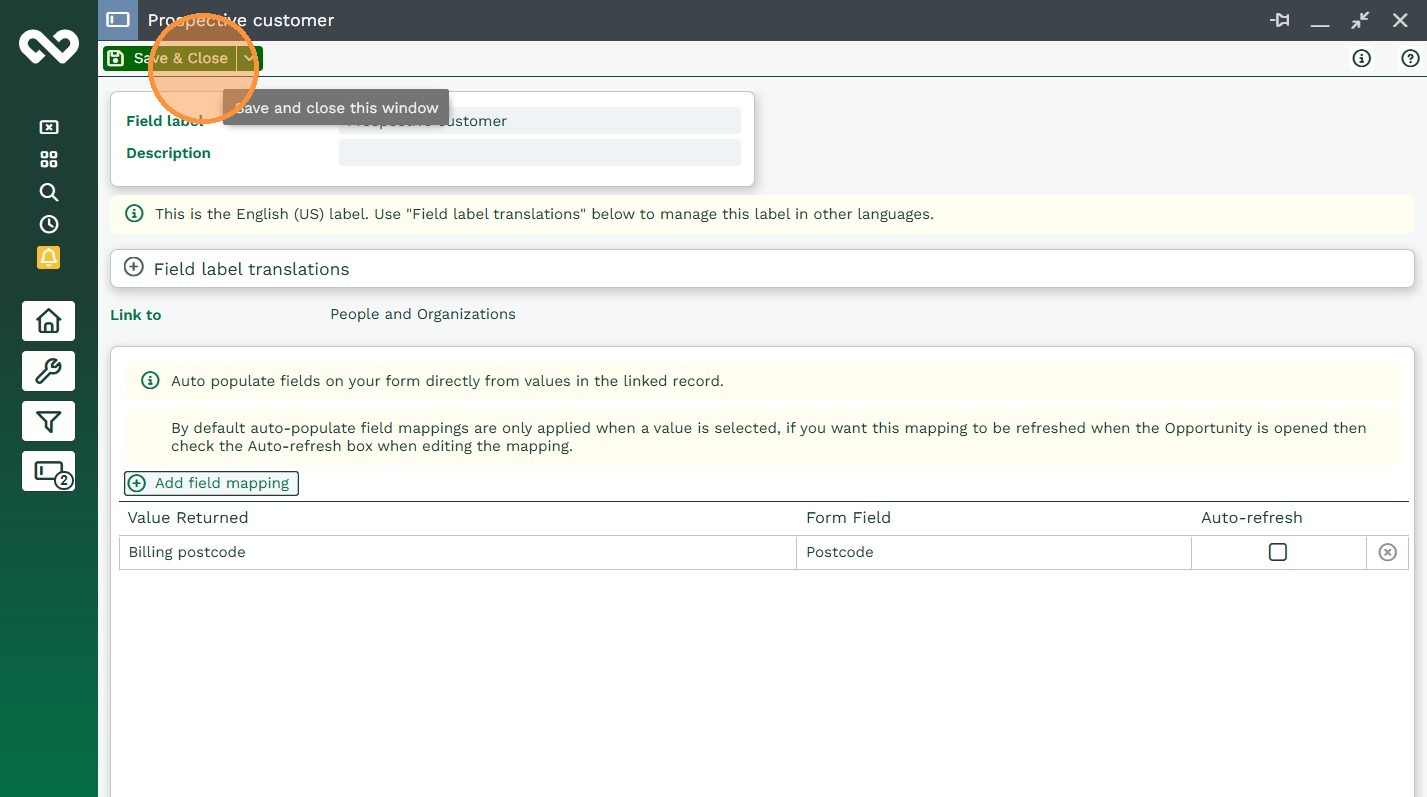This screenshot has height=797, width=1427.
Task: Open the Save & Close dropdown arrow
Action: click(249, 58)
